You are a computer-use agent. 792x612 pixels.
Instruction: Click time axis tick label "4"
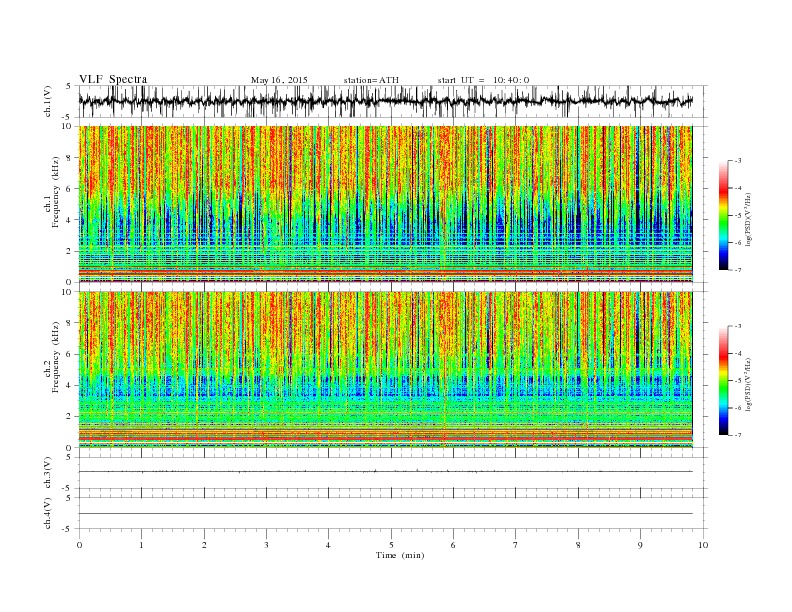point(328,545)
